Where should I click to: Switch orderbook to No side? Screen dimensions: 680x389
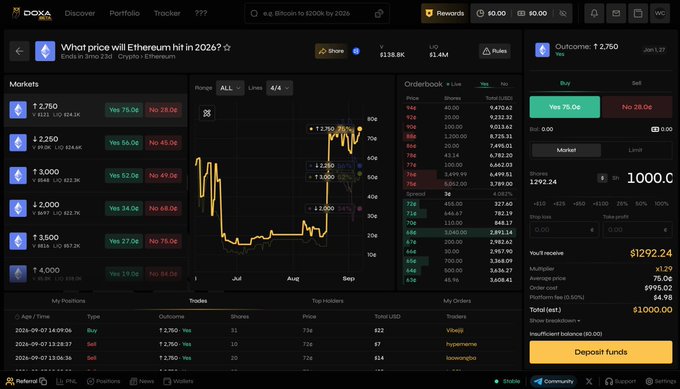[504, 84]
